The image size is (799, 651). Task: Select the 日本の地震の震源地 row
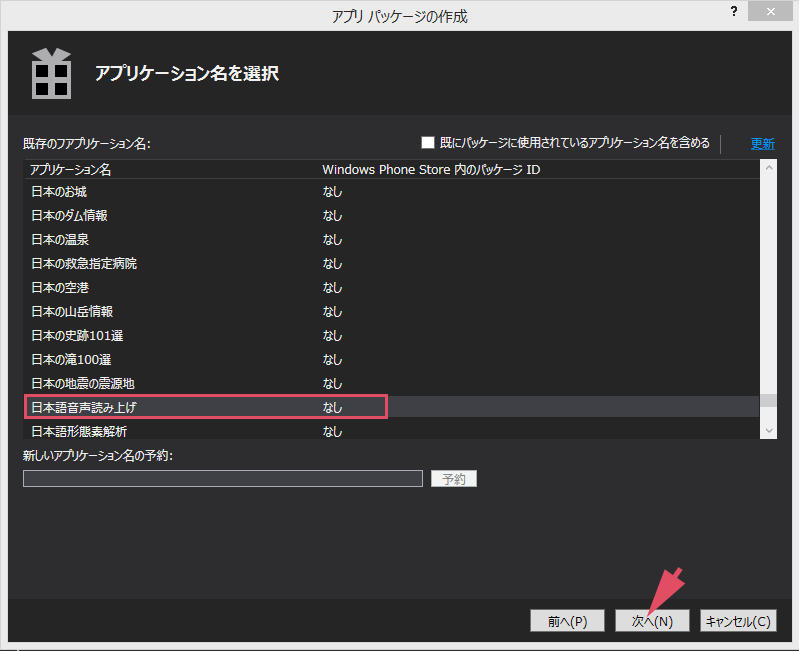tap(391, 383)
